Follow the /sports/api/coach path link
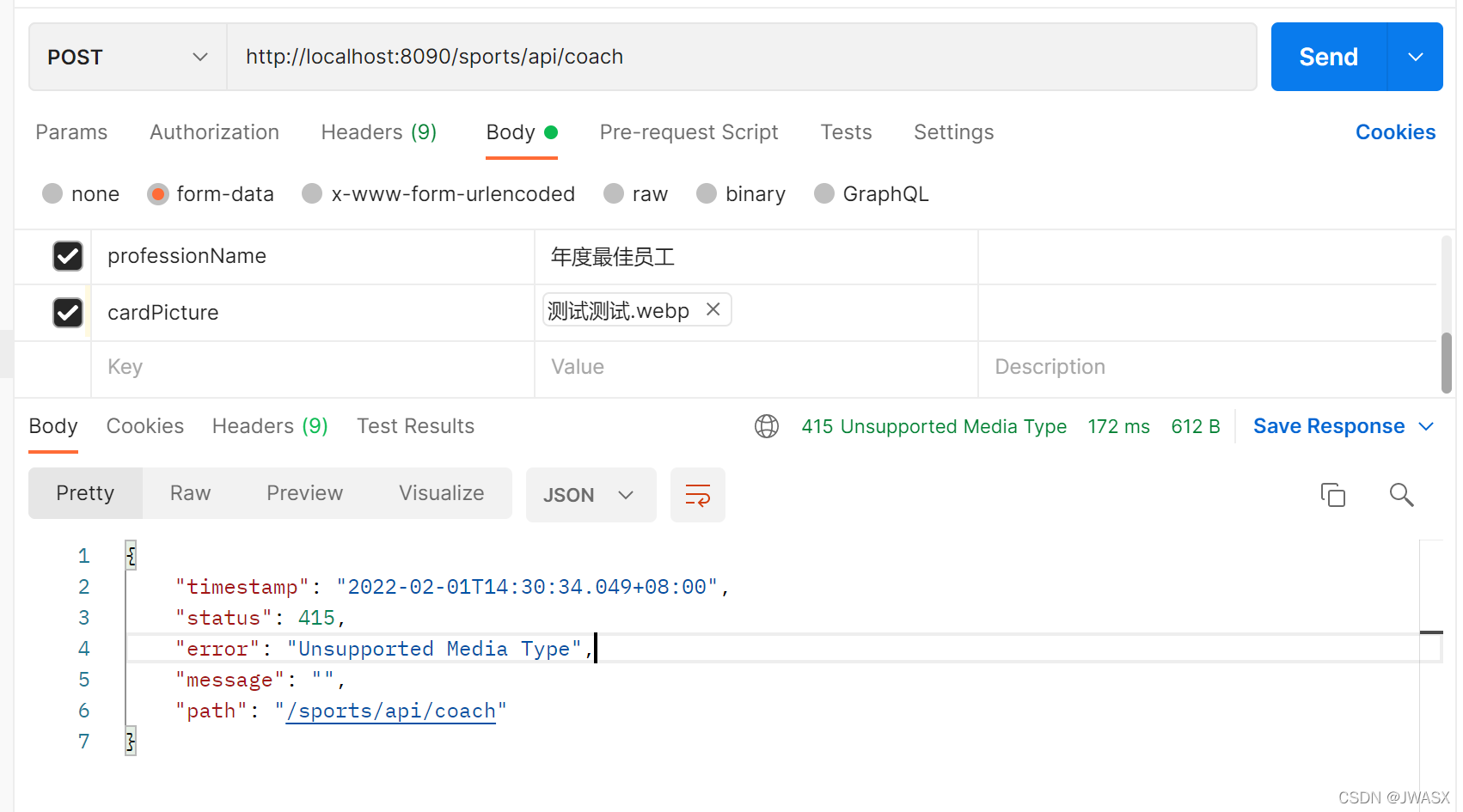Viewport: 1463px width, 812px height. tap(391, 711)
